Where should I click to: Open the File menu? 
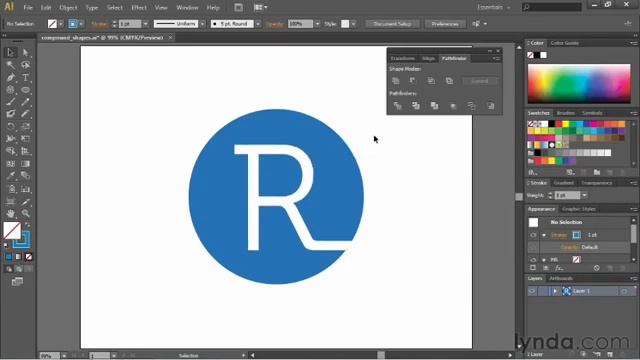click(x=28, y=7)
